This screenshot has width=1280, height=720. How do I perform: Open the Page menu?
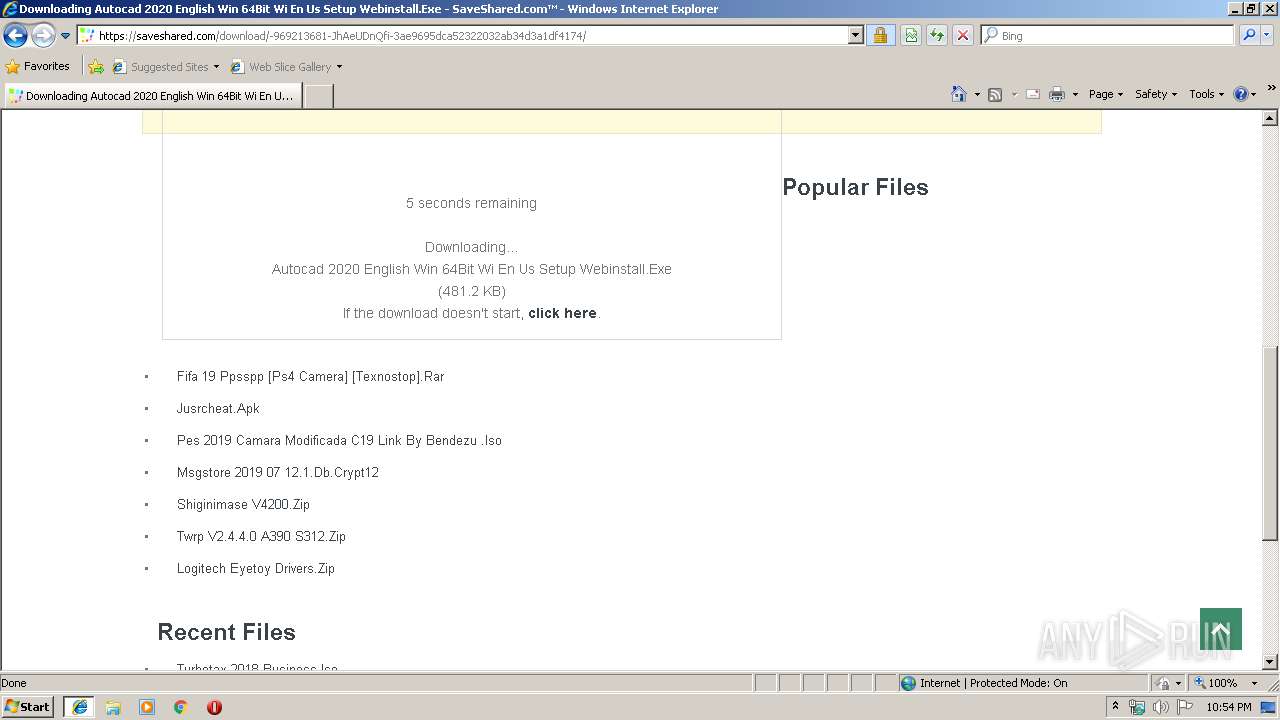point(1105,94)
